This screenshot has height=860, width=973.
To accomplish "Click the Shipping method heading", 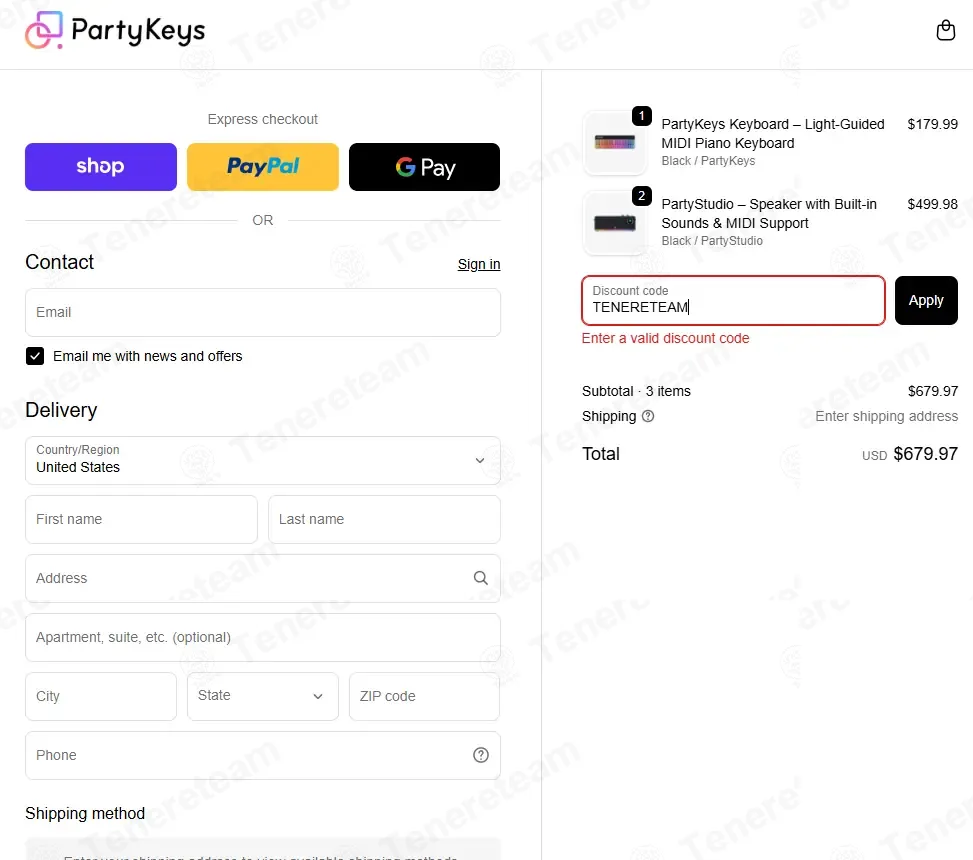I will coord(85,813).
